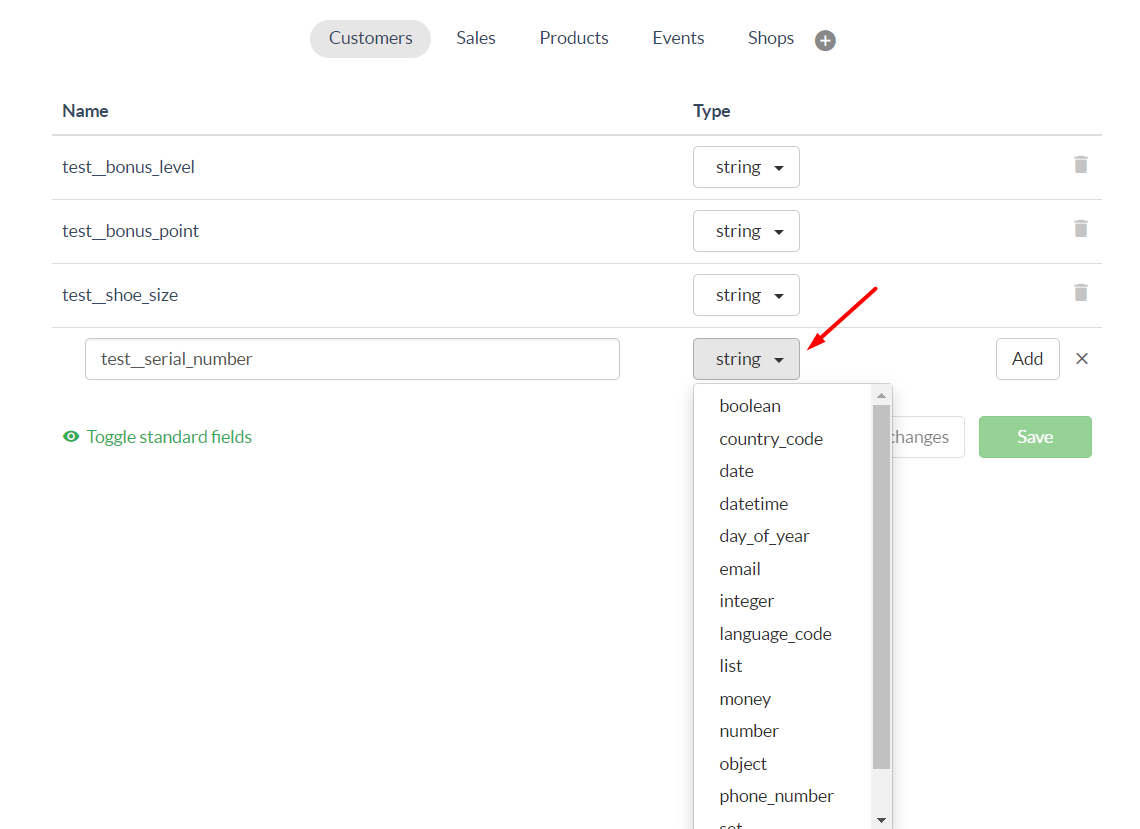Switch to the Customers tab
The width and height of the screenshot is (1140, 829).
pos(370,39)
